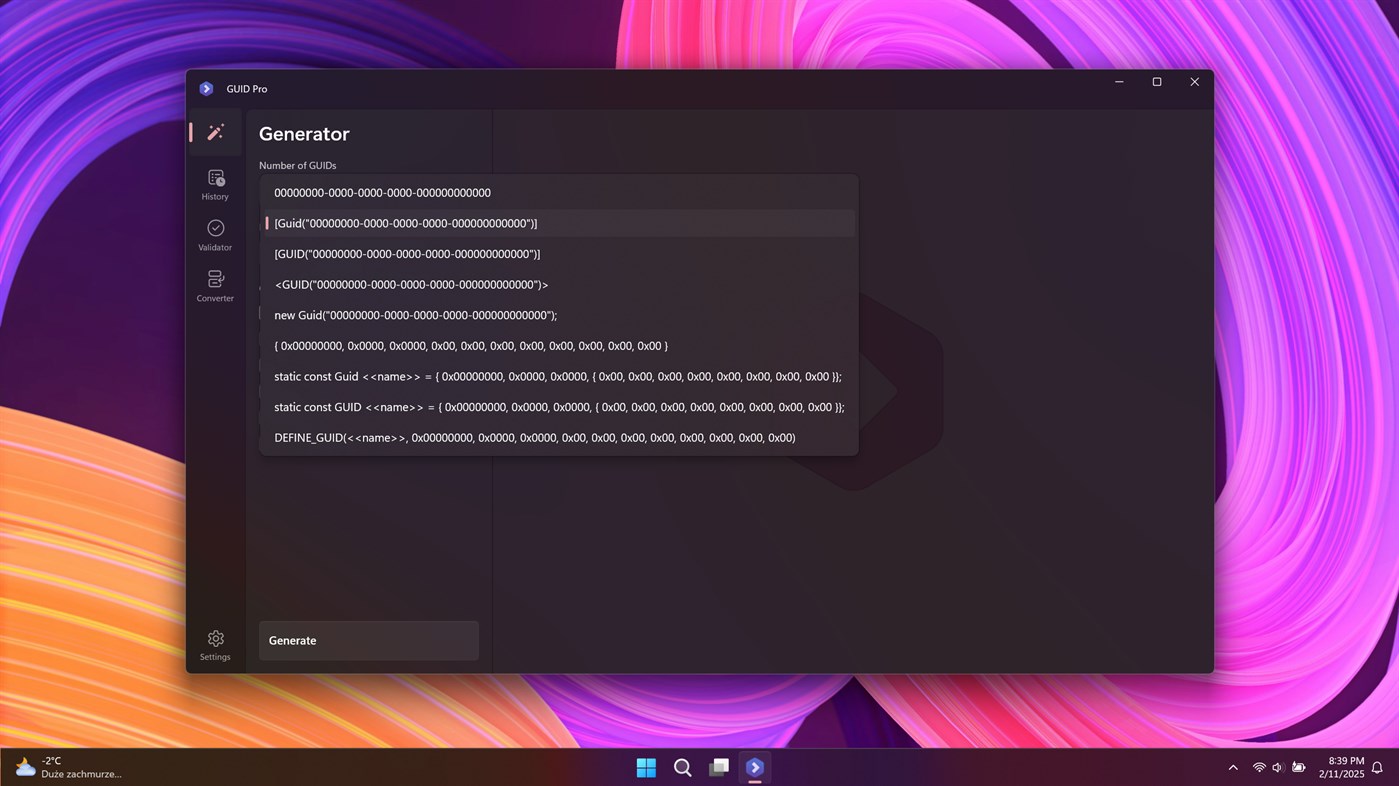1399x786 pixels.
Task: Launch GUID Pro from the taskbar
Action: (x=755, y=767)
